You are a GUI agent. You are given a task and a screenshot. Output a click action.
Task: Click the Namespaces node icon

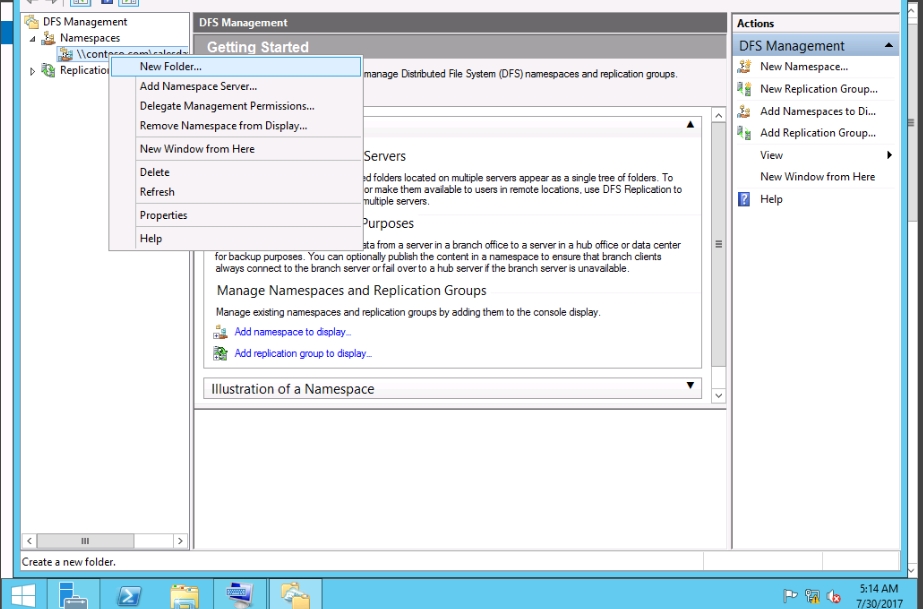pos(49,38)
